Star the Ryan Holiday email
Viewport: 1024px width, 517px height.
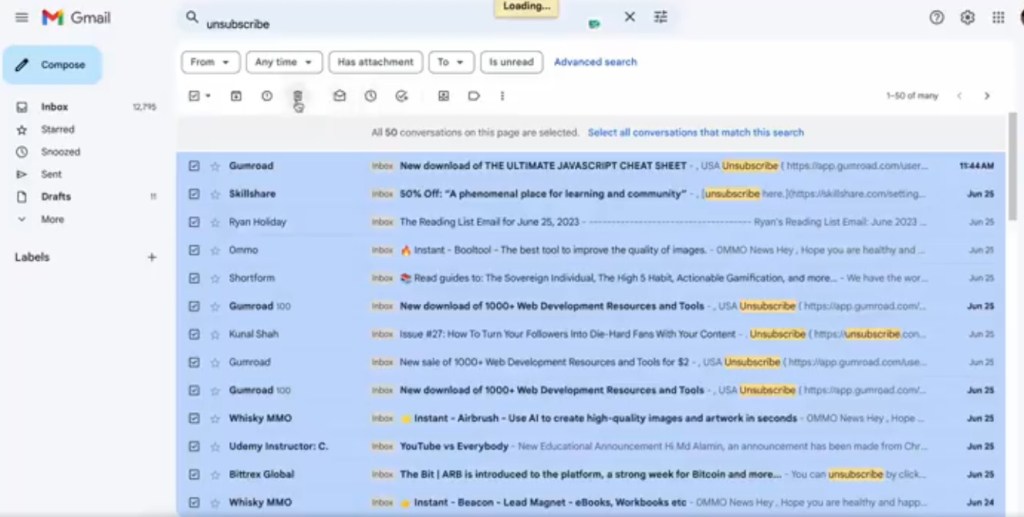click(215, 222)
